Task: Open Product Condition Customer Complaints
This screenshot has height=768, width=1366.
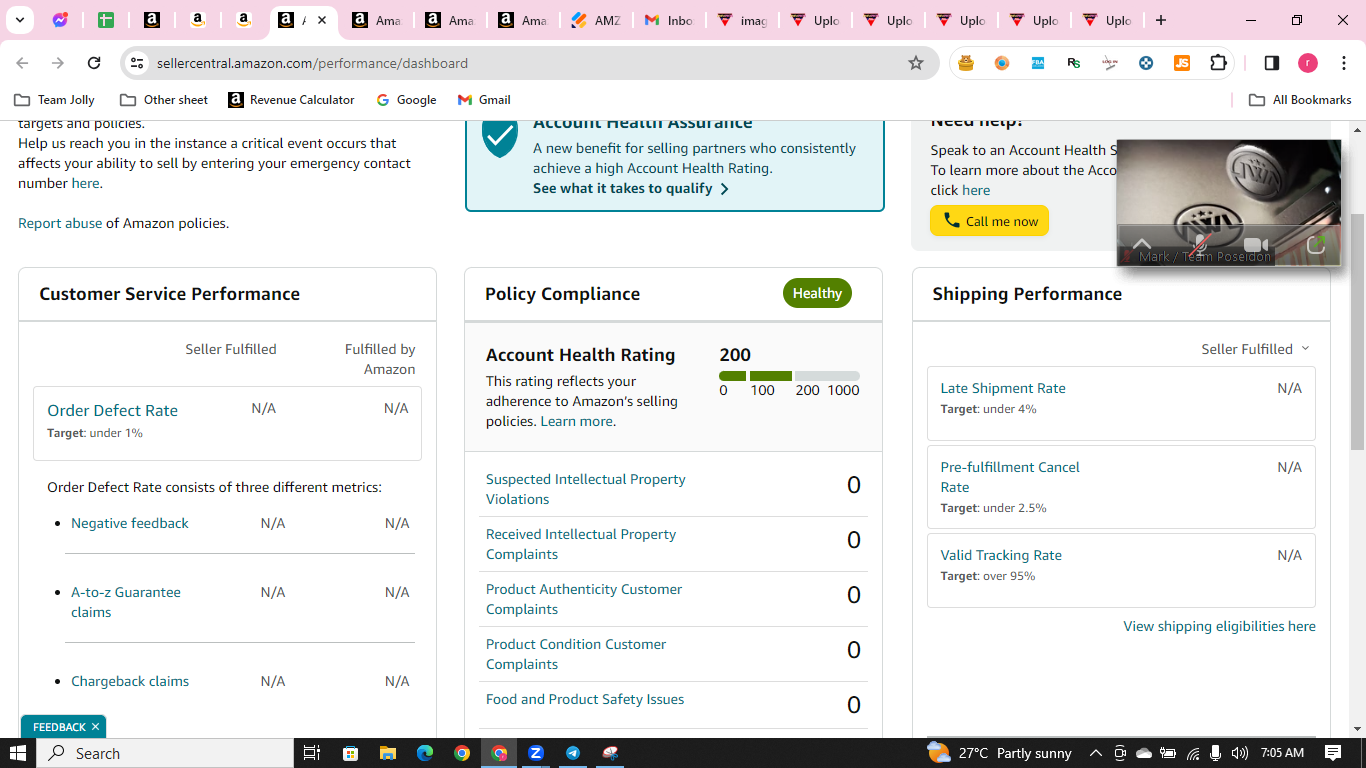Action: point(576,654)
